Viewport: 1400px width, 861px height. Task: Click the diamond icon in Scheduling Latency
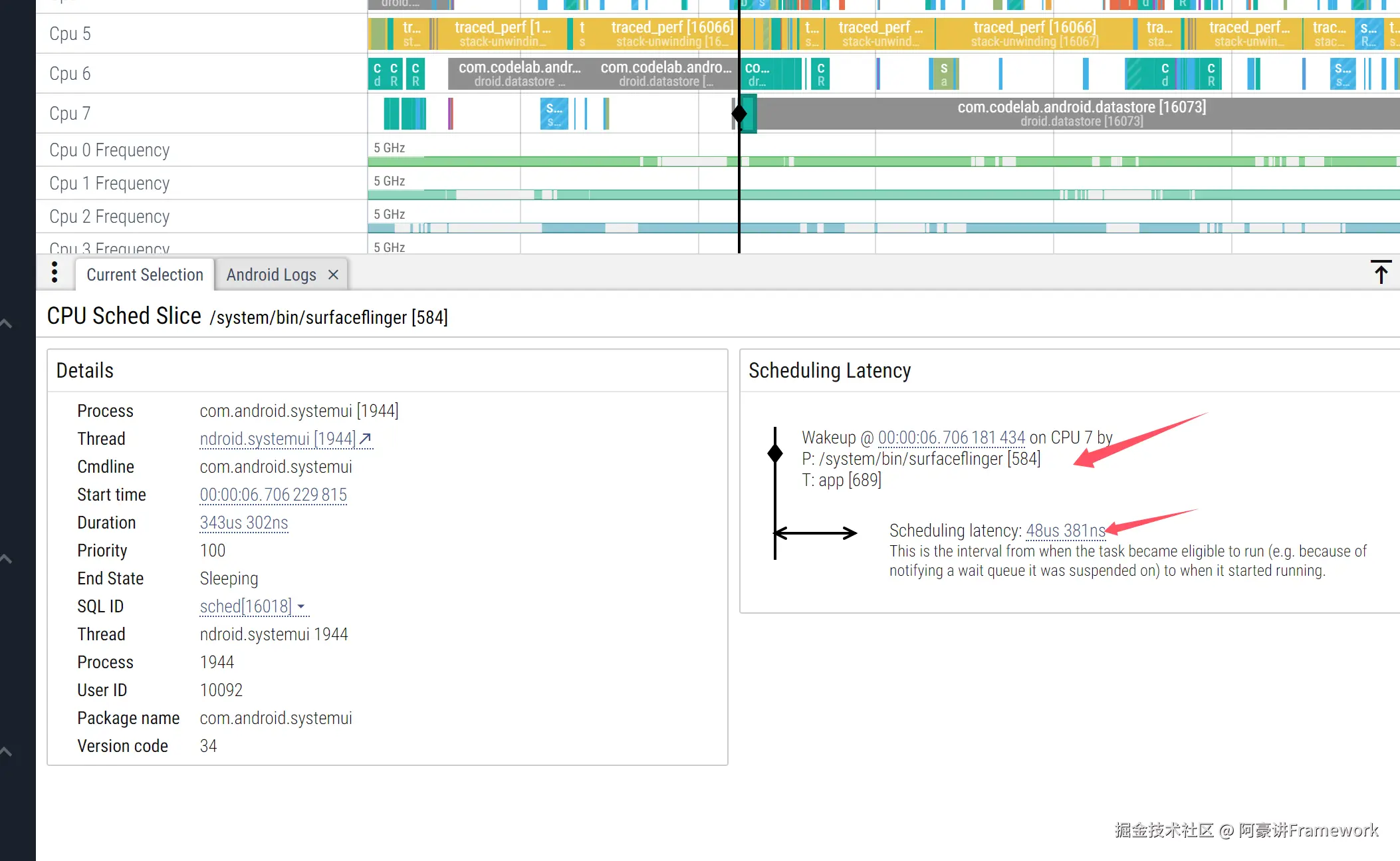click(x=775, y=453)
